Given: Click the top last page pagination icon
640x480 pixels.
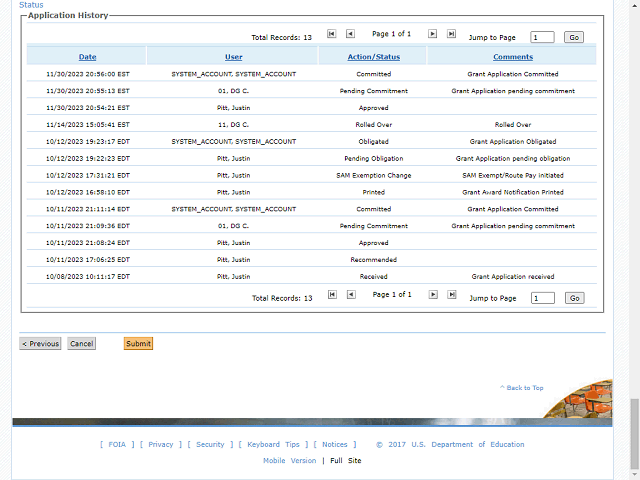Looking at the screenshot, I should pos(452,34).
